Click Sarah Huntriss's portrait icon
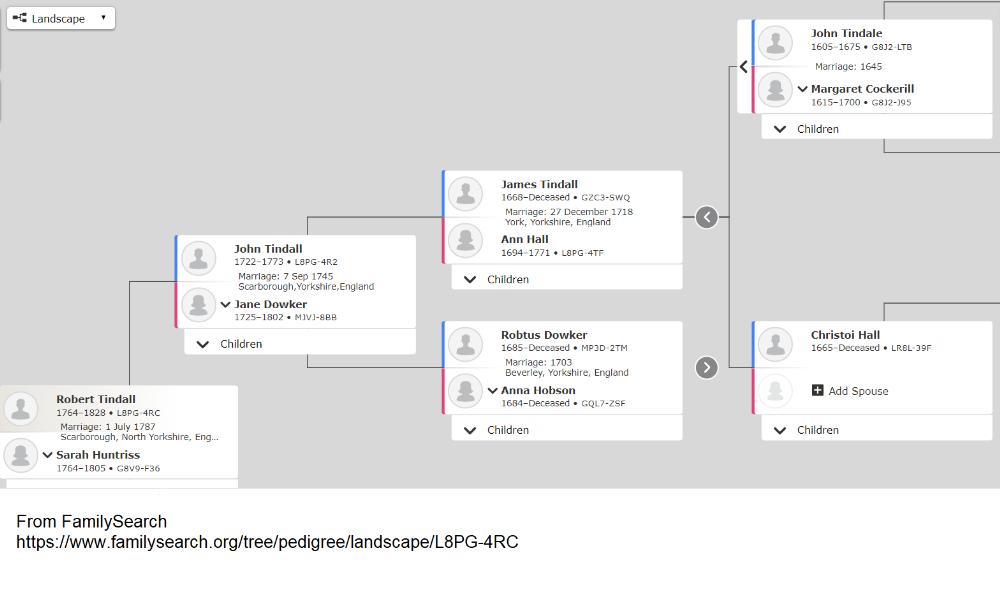Screen dimensions: 1000x607 pos(21,456)
